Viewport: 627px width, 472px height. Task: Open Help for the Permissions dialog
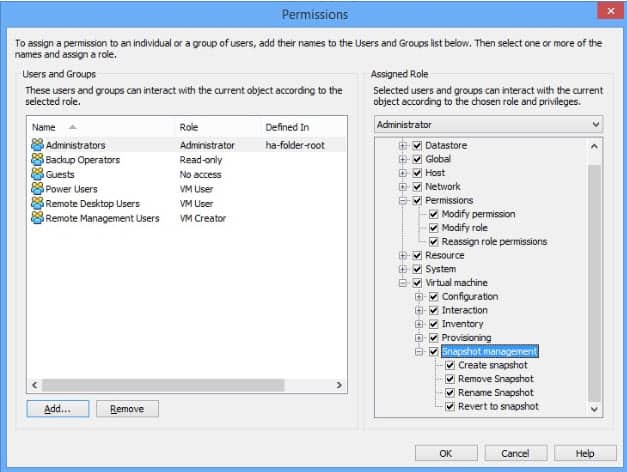585,453
